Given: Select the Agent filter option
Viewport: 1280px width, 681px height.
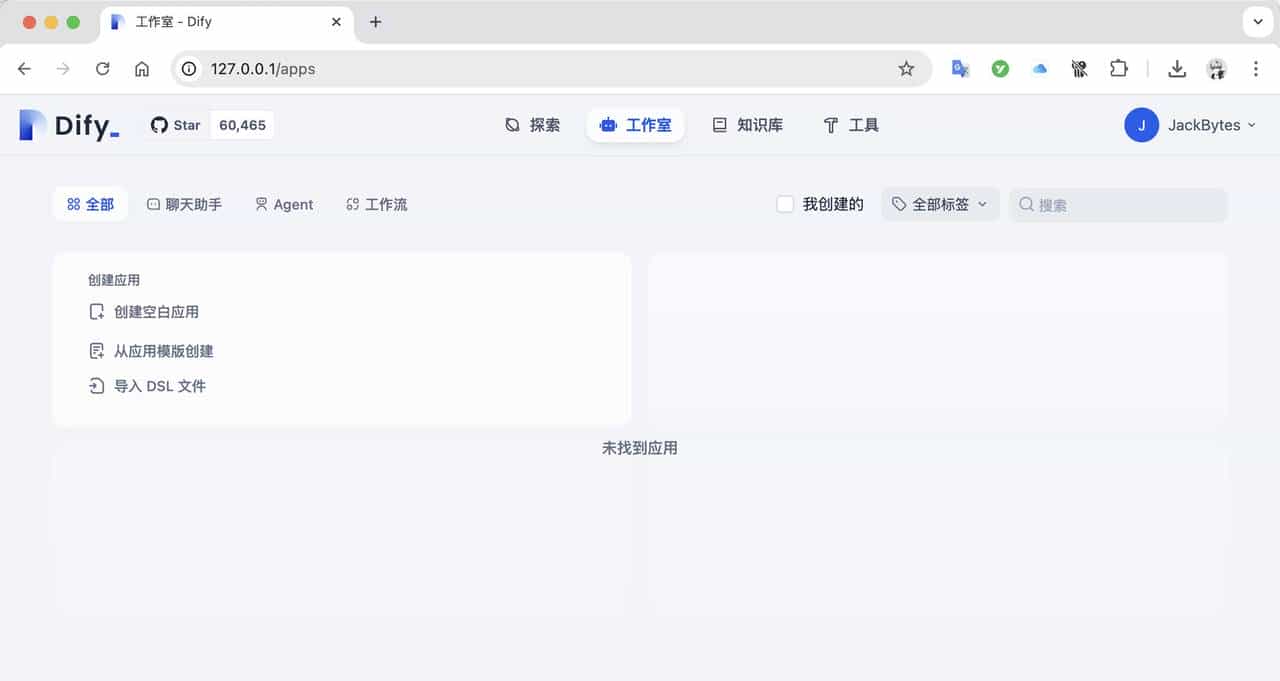Looking at the screenshot, I should click(284, 204).
